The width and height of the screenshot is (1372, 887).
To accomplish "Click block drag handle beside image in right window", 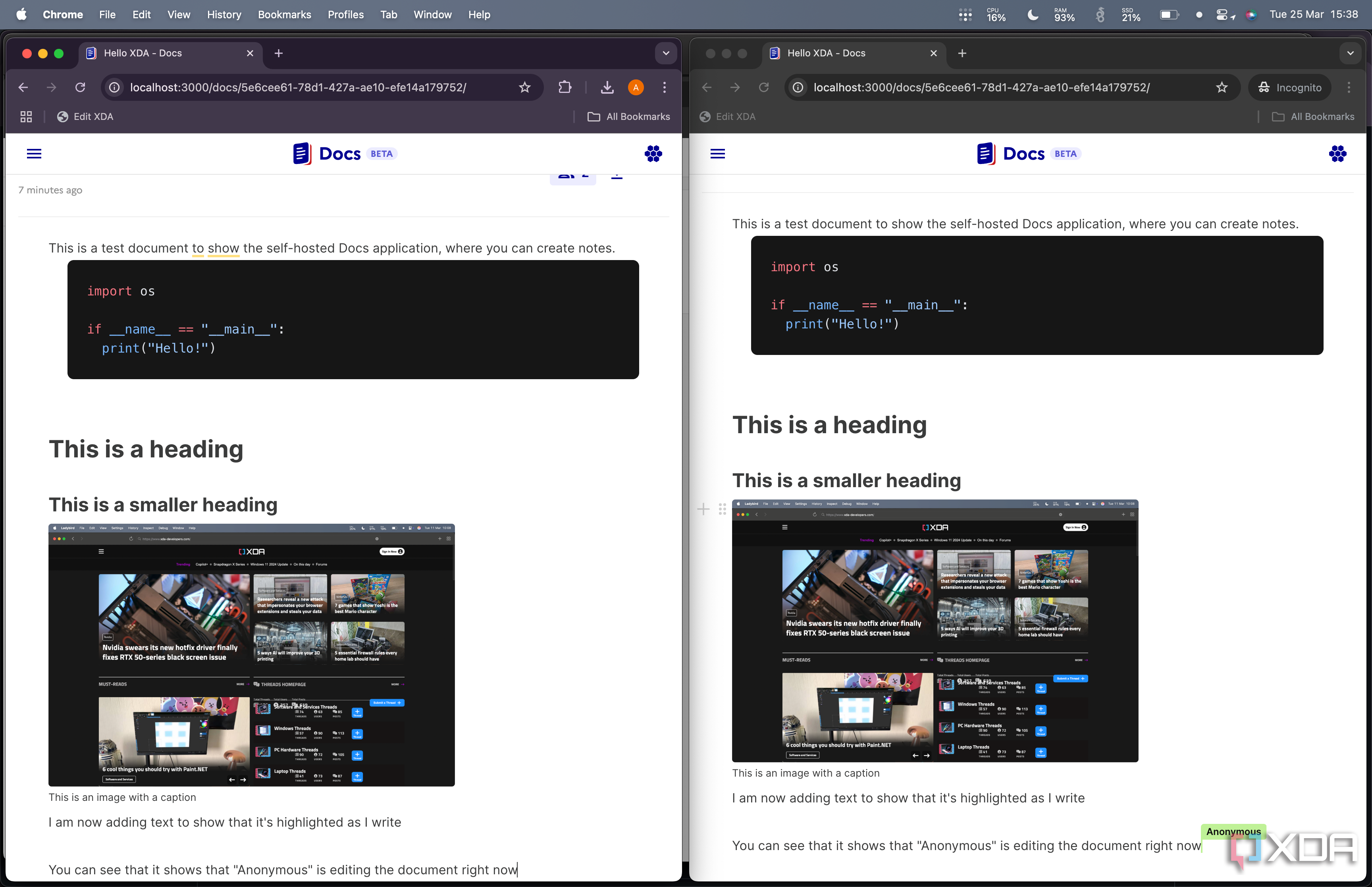I will click(722, 509).
